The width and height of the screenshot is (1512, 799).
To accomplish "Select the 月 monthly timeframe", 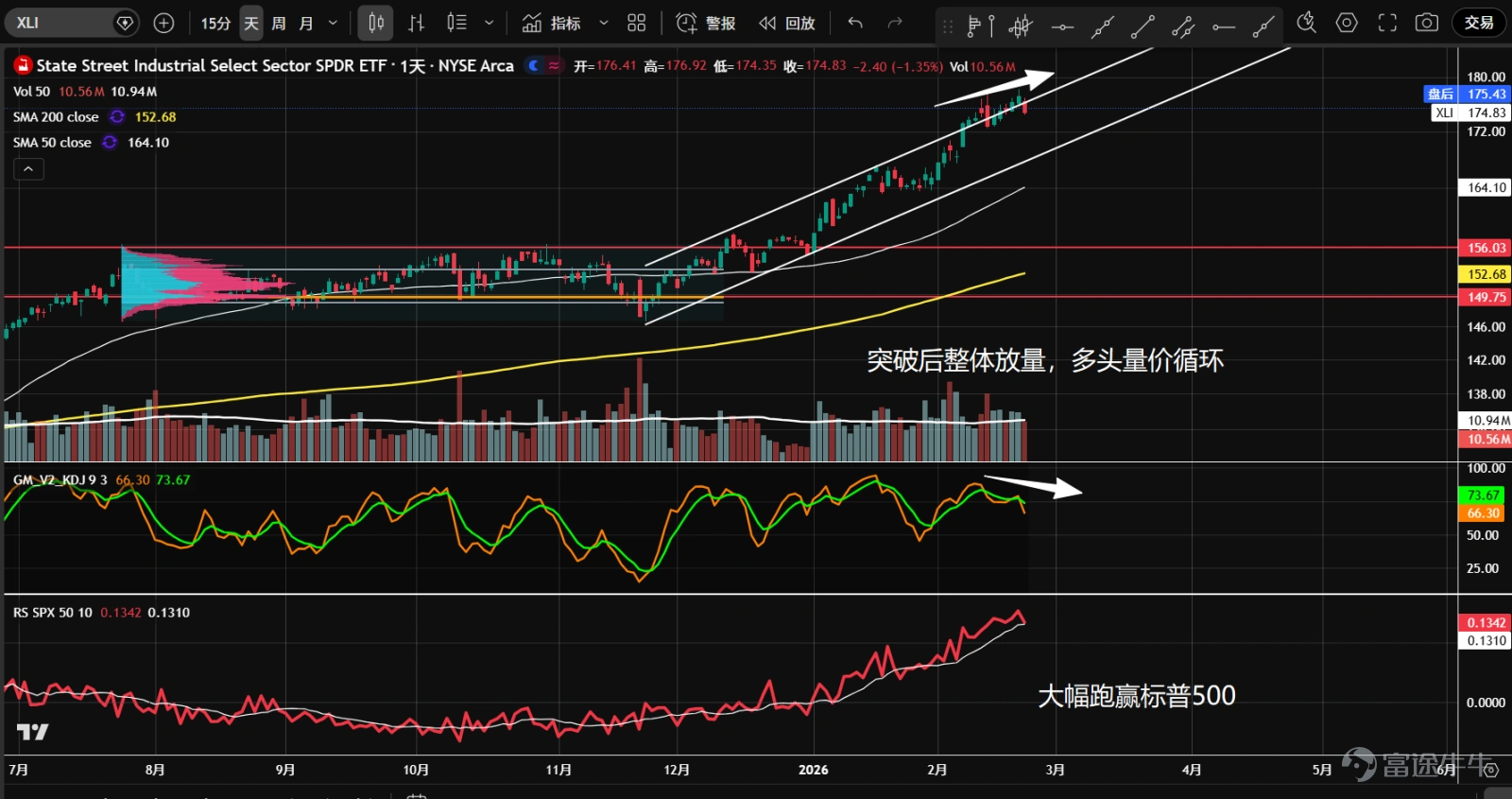I will click(x=306, y=23).
